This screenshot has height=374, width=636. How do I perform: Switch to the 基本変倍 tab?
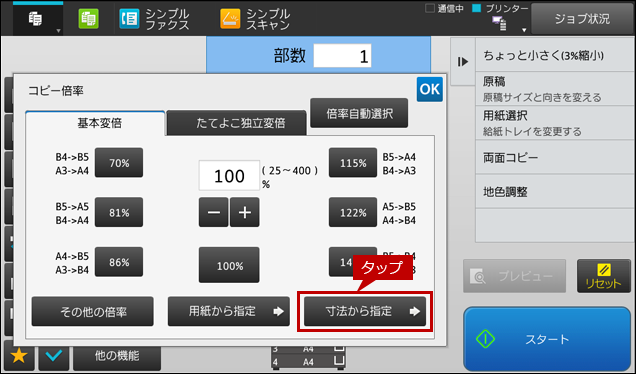[95, 123]
